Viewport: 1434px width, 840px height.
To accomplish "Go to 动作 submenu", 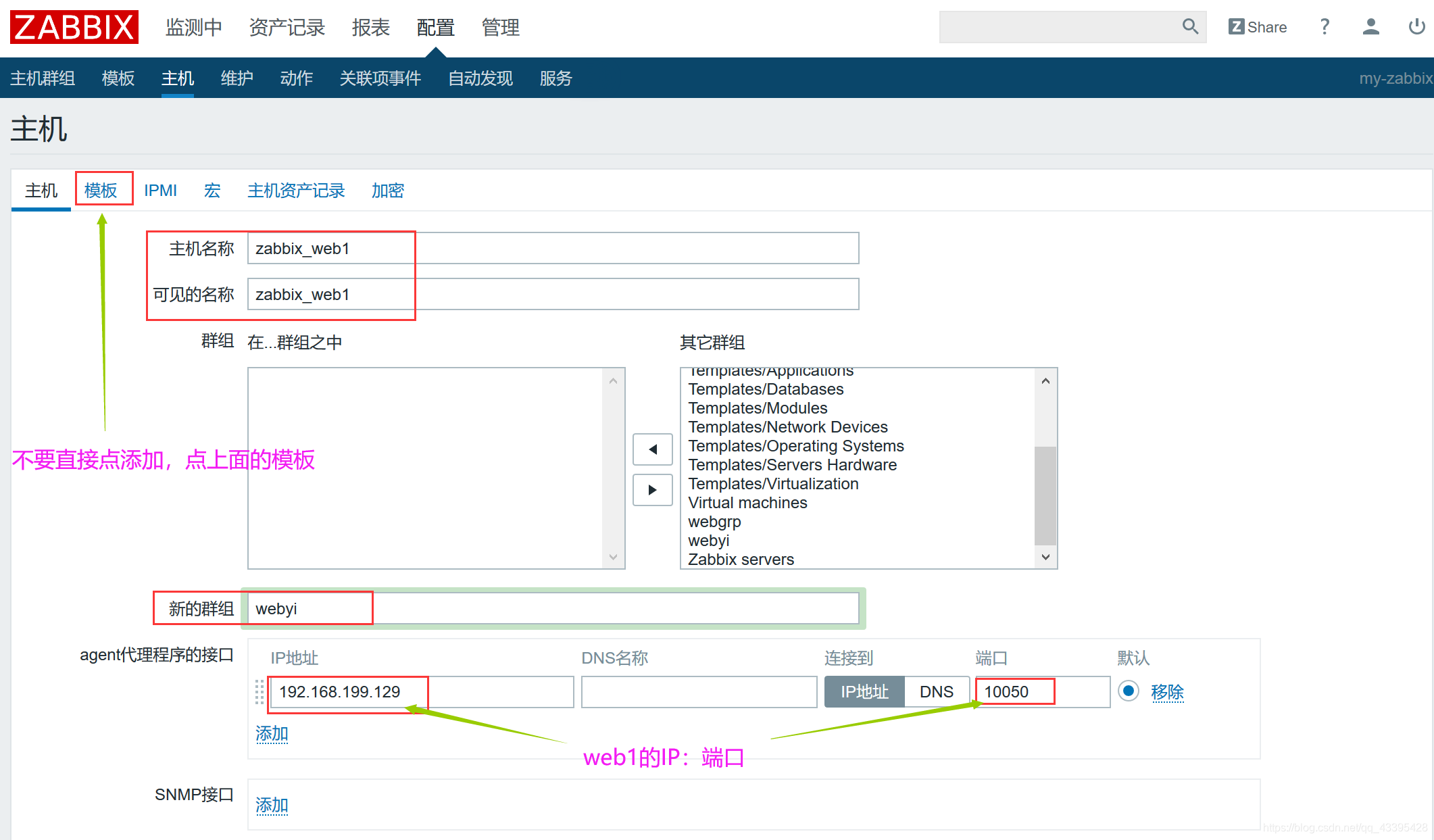I will 297,78.
